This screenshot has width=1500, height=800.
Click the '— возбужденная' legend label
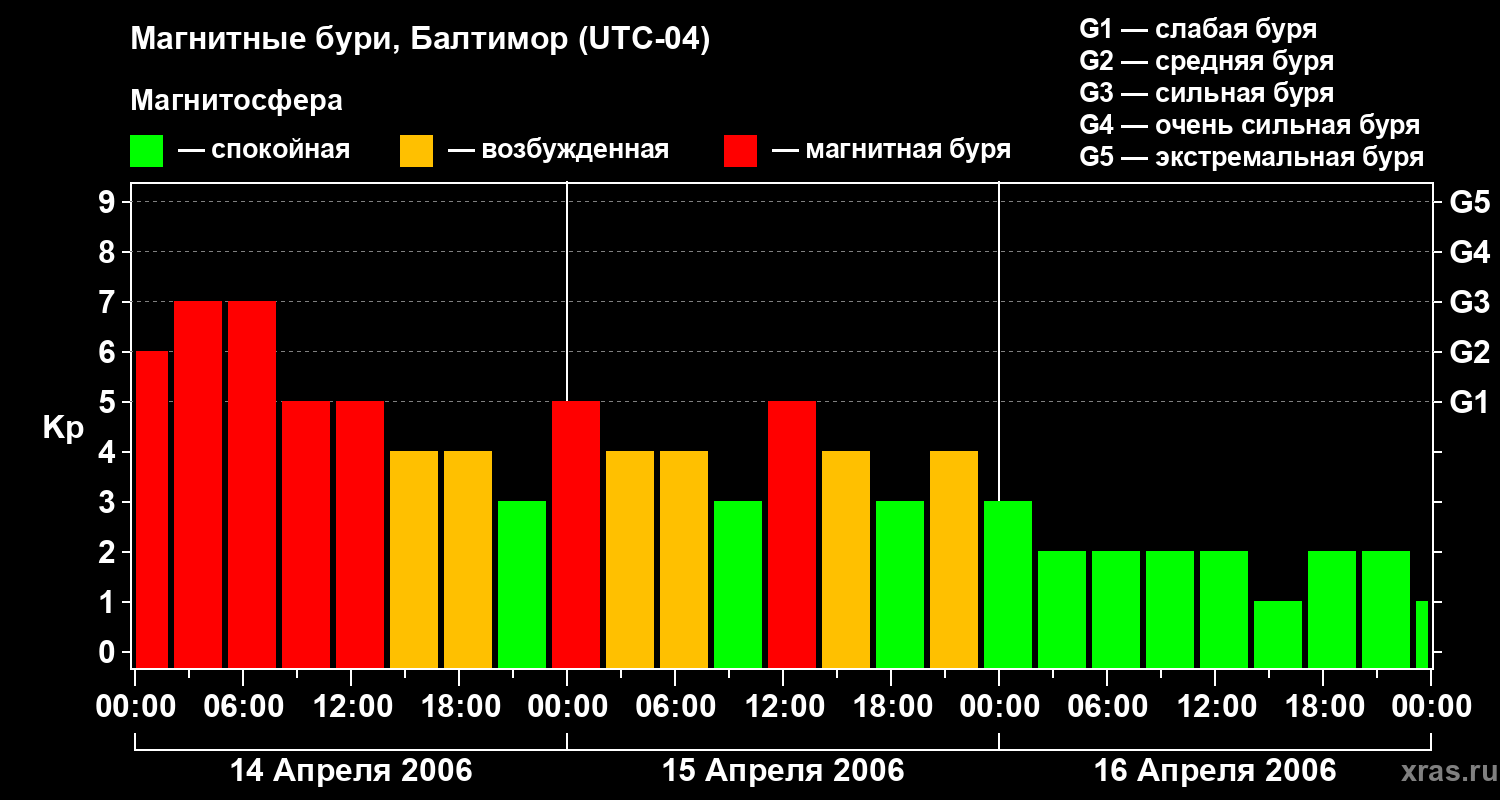tap(558, 151)
